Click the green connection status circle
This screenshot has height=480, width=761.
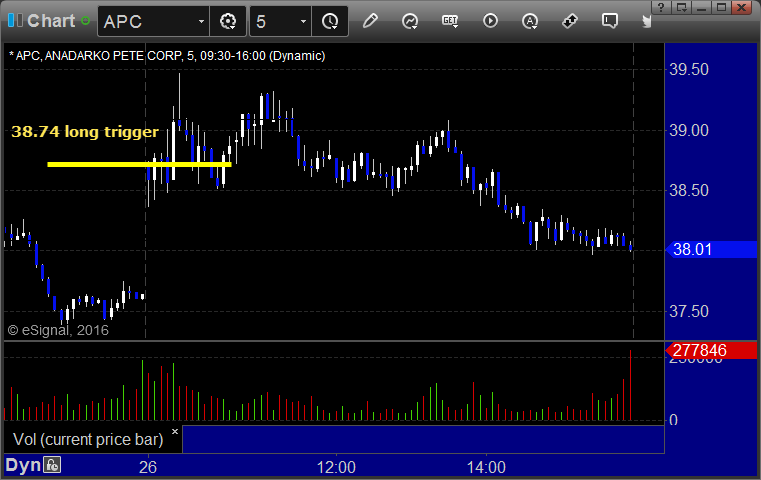click(86, 21)
